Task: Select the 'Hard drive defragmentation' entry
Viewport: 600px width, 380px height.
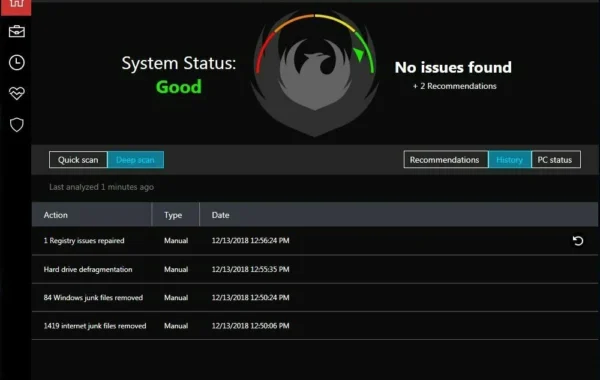Action: click(88, 269)
